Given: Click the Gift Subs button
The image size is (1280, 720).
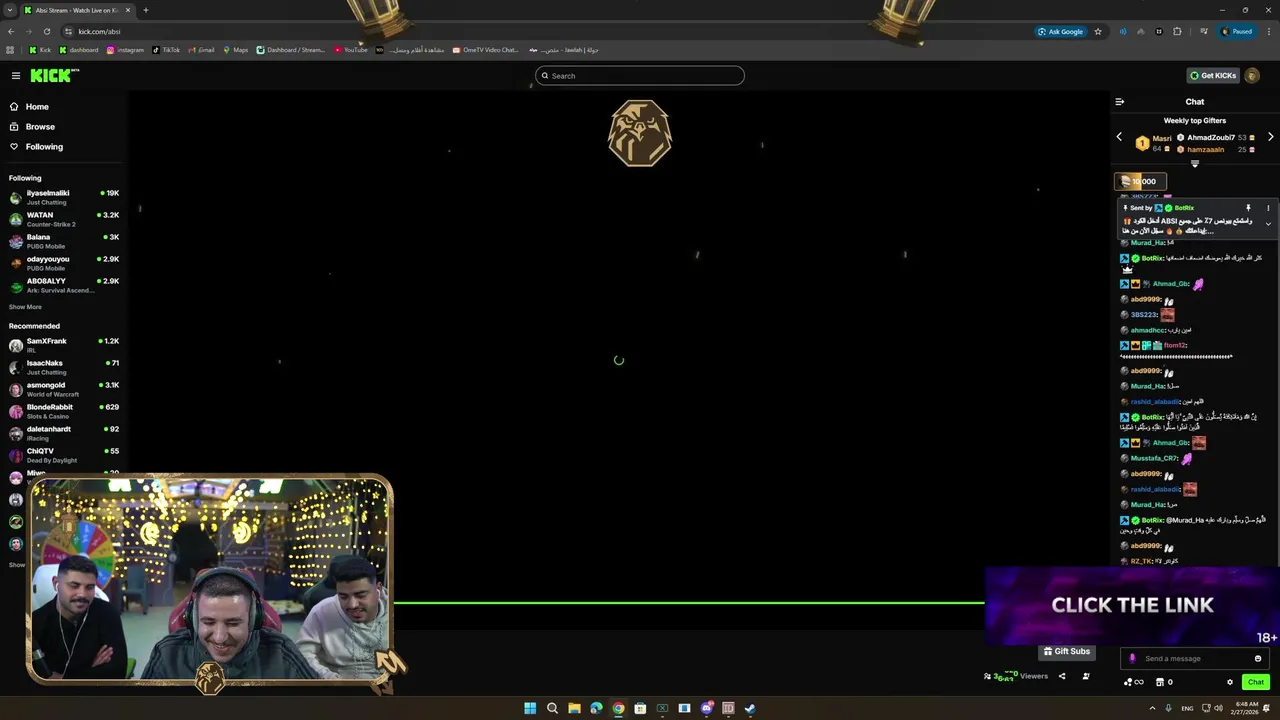Looking at the screenshot, I should pos(1066,651).
